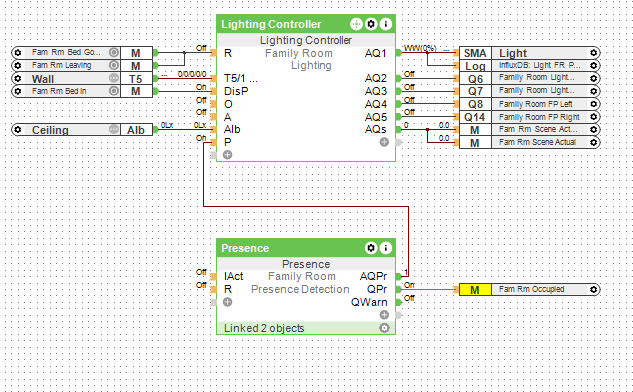Toggle Fam Rm Bed Go circle indicator
The height and width of the screenshot is (392, 633).
point(114,52)
